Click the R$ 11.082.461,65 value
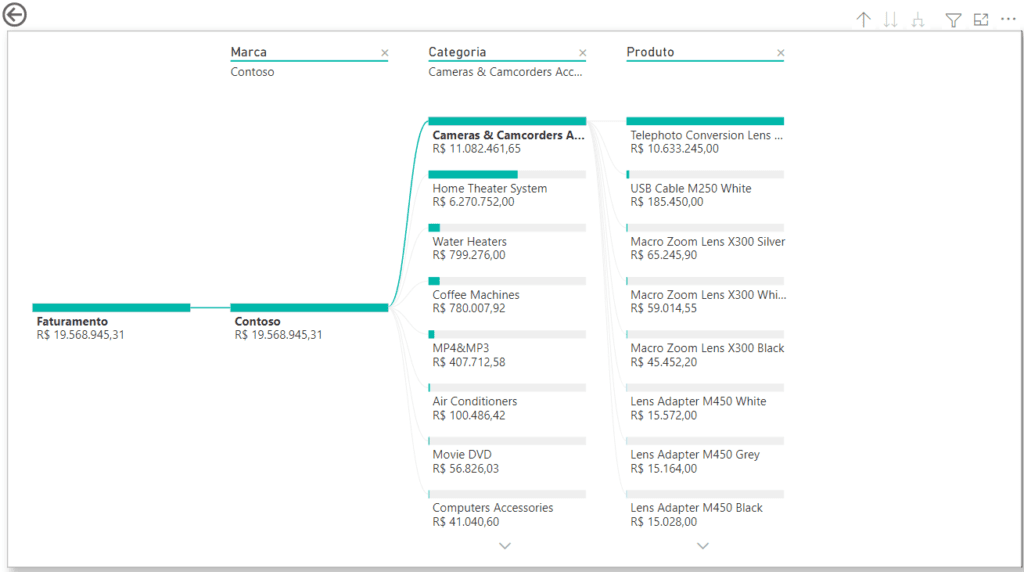Screen dimensions: 1024x572 click(477, 149)
